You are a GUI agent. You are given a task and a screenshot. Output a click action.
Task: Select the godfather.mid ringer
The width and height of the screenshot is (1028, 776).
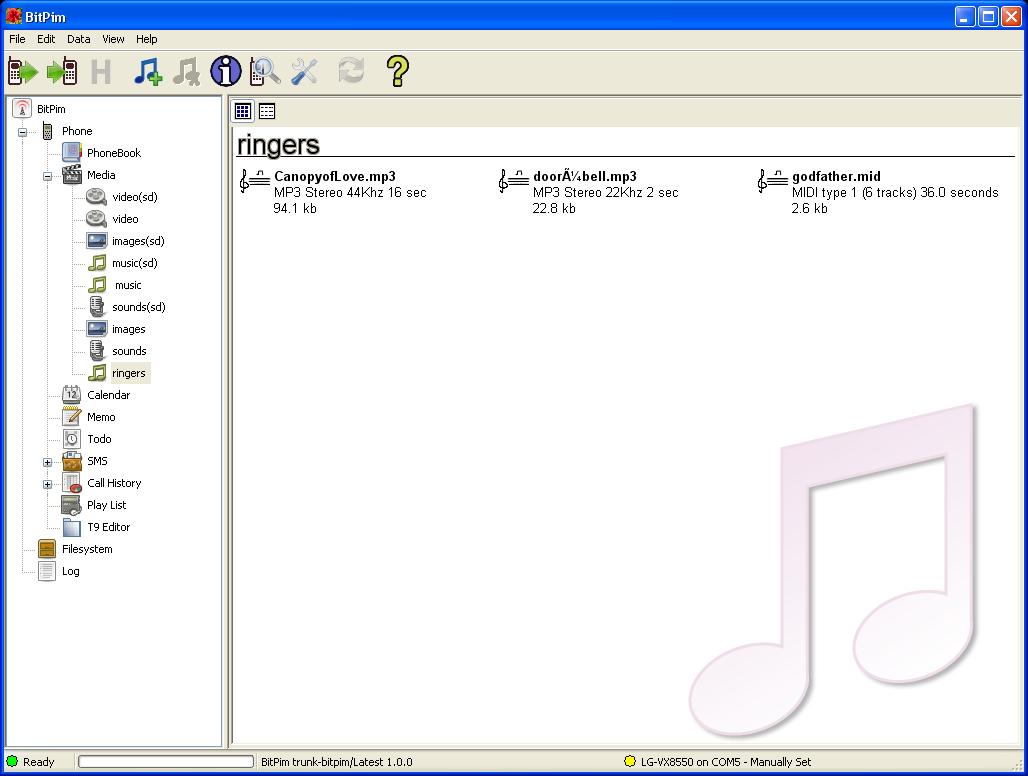(x=836, y=176)
